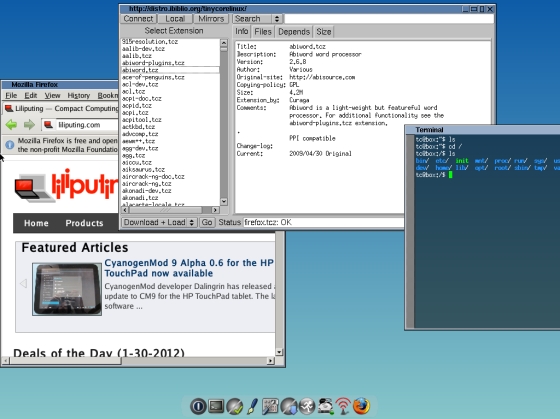This screenshot has height=419, width=560.
Task: Open the Editor pen icon in the dock
Action: [x=252, y=406]
